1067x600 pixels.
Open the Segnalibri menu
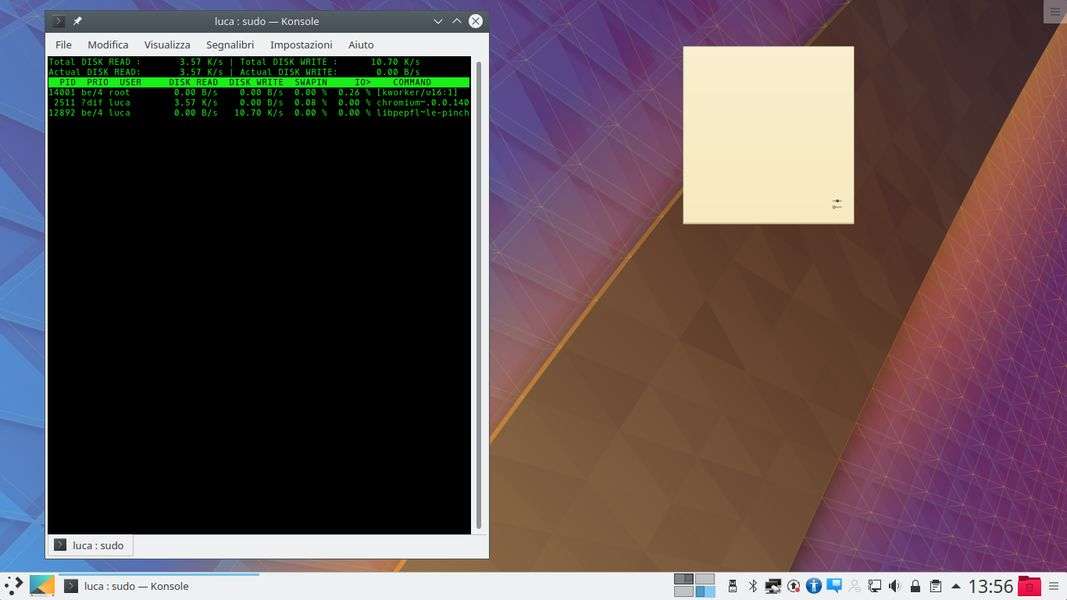(230, 45)
